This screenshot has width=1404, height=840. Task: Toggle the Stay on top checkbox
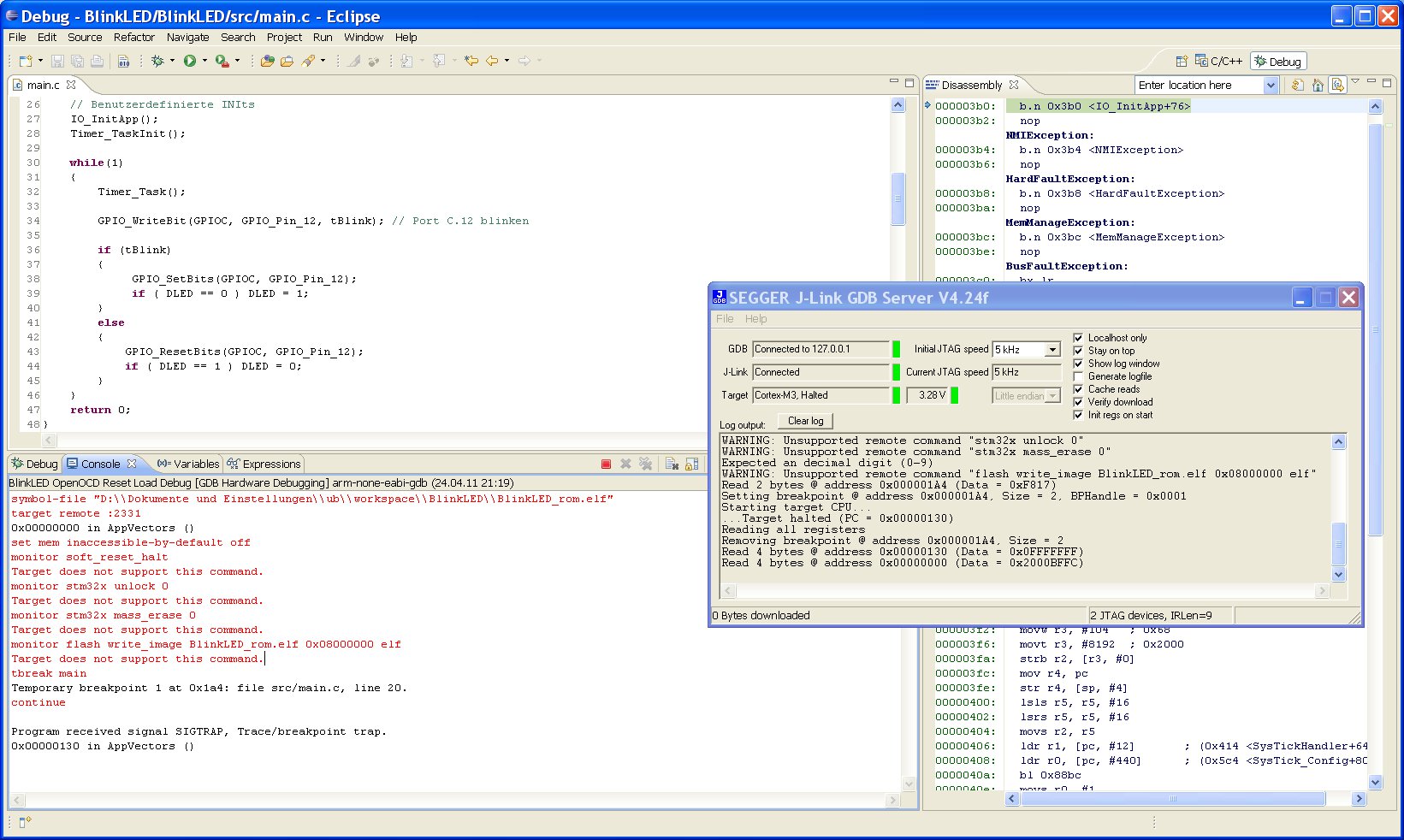point(1078,351)
